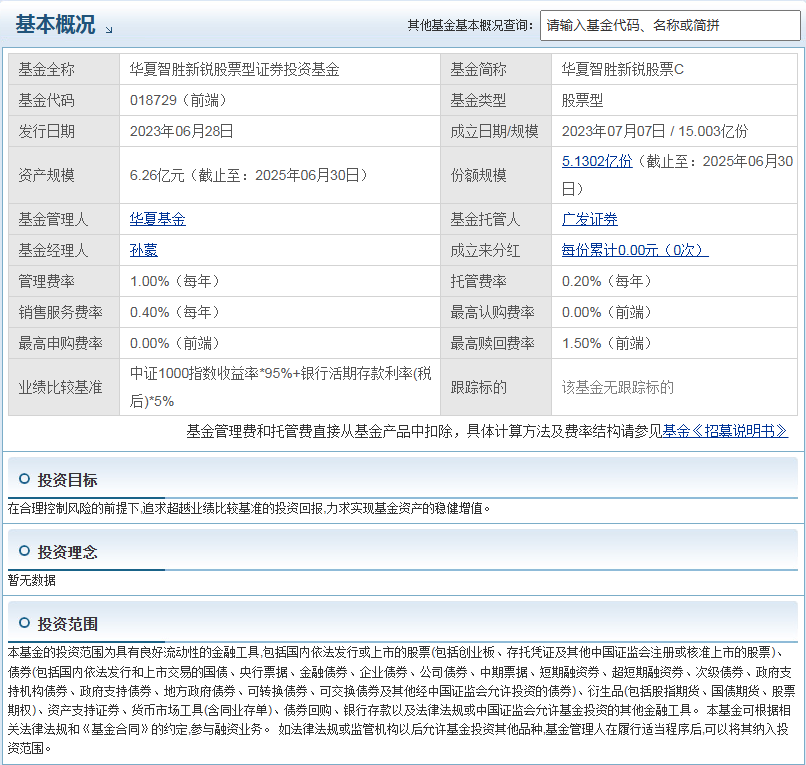806x765 pixels.
Task: Click the 基金全称 label cell
Action: (64, 69)
